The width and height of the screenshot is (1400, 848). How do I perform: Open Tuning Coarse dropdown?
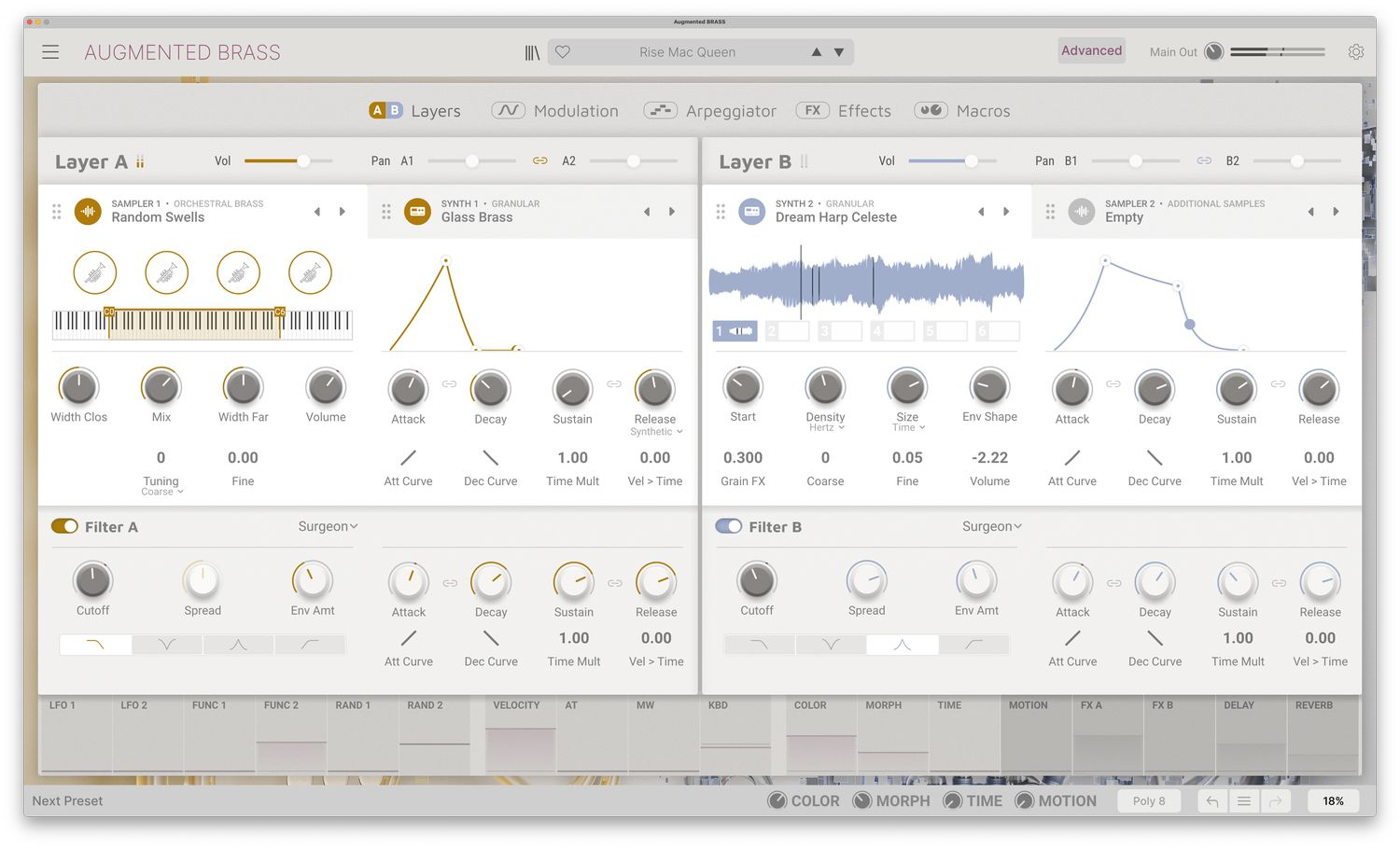point(161,492)
